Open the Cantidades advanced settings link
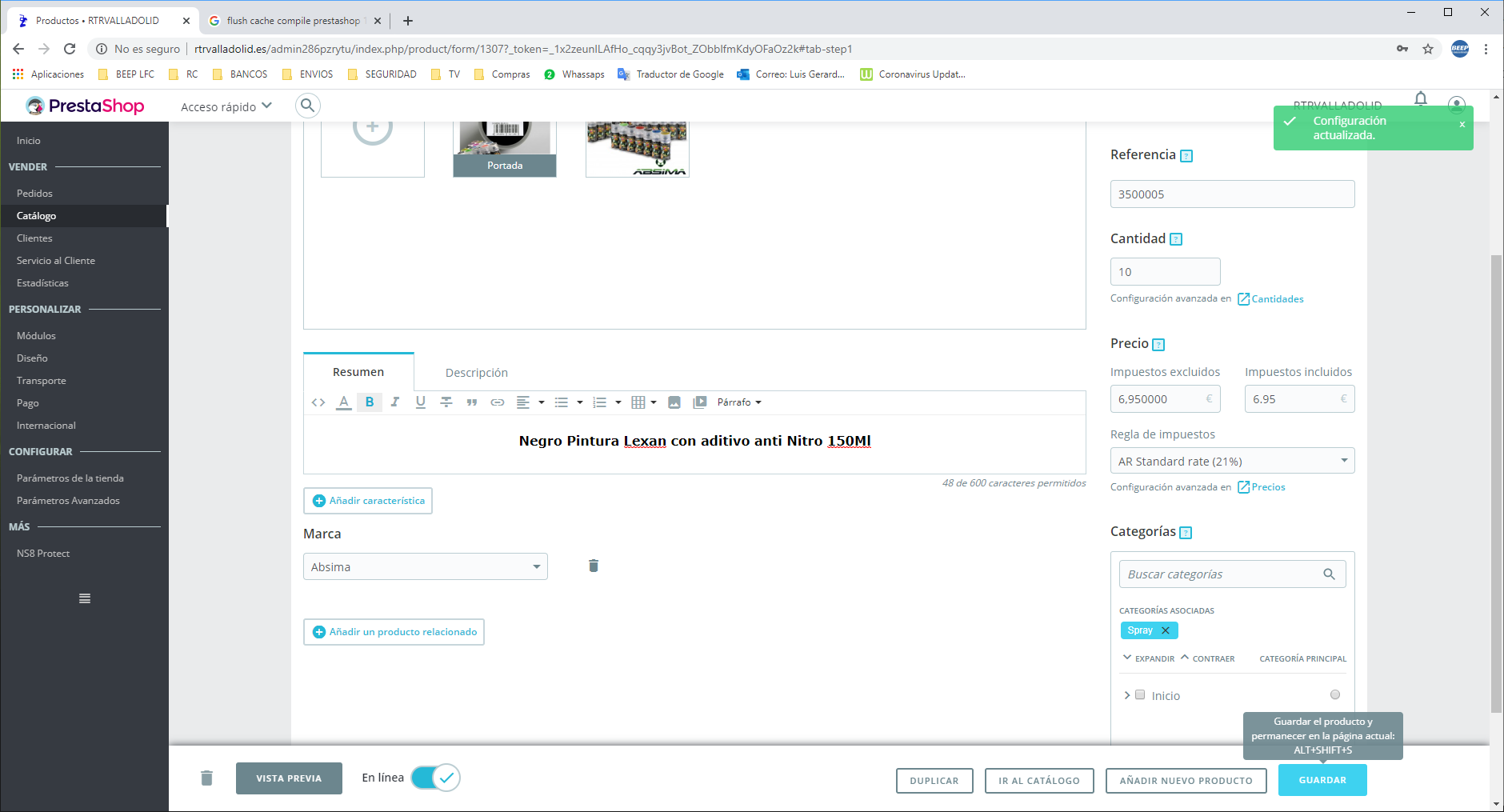 (x=1270, y=299)
